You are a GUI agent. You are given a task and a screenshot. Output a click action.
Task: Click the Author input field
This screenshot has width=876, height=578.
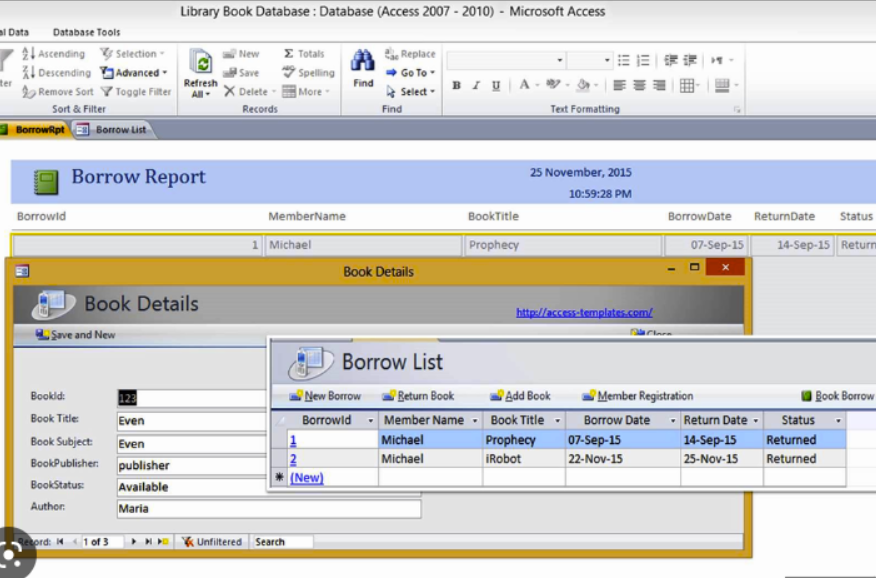point(267,509)
